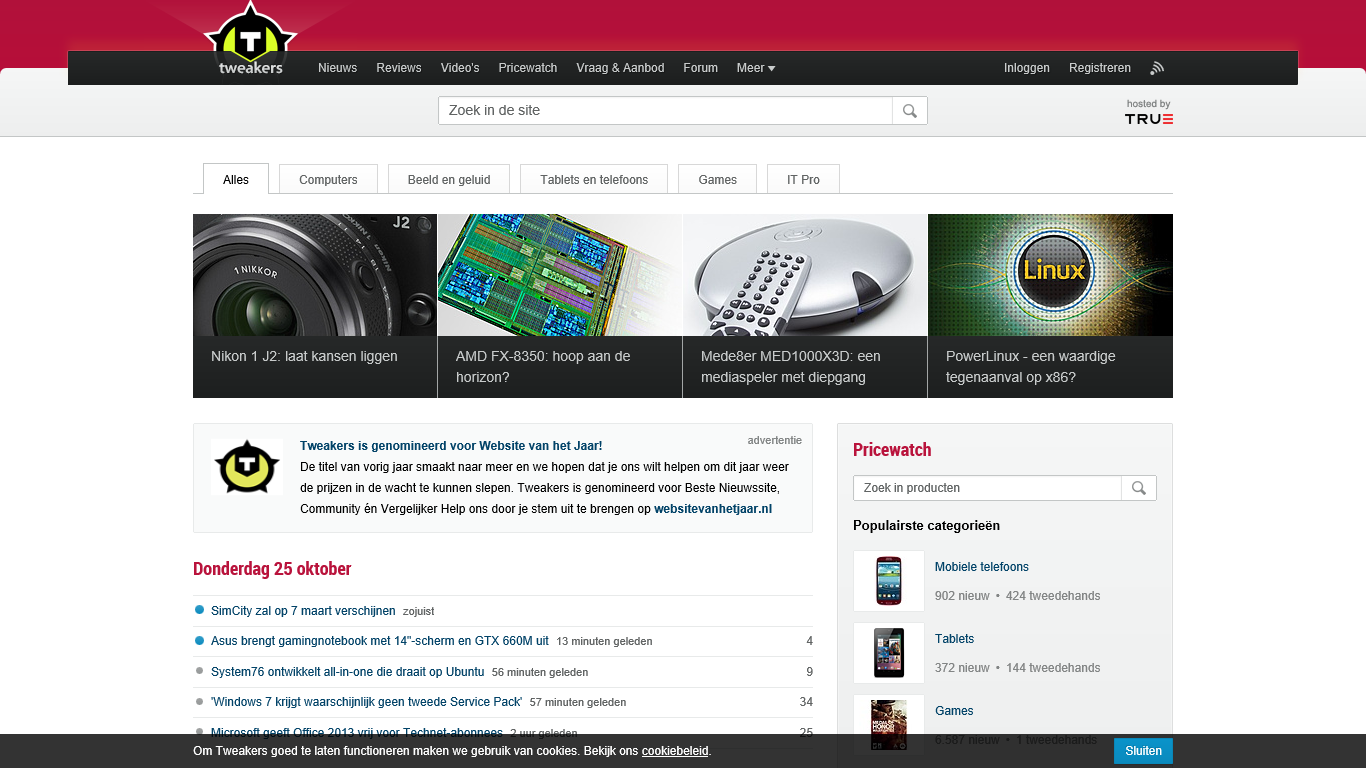Open Video's in the navigation bar
Image resolution: width=1366 pixels, height=768 pixels.
tap(460, 68)
